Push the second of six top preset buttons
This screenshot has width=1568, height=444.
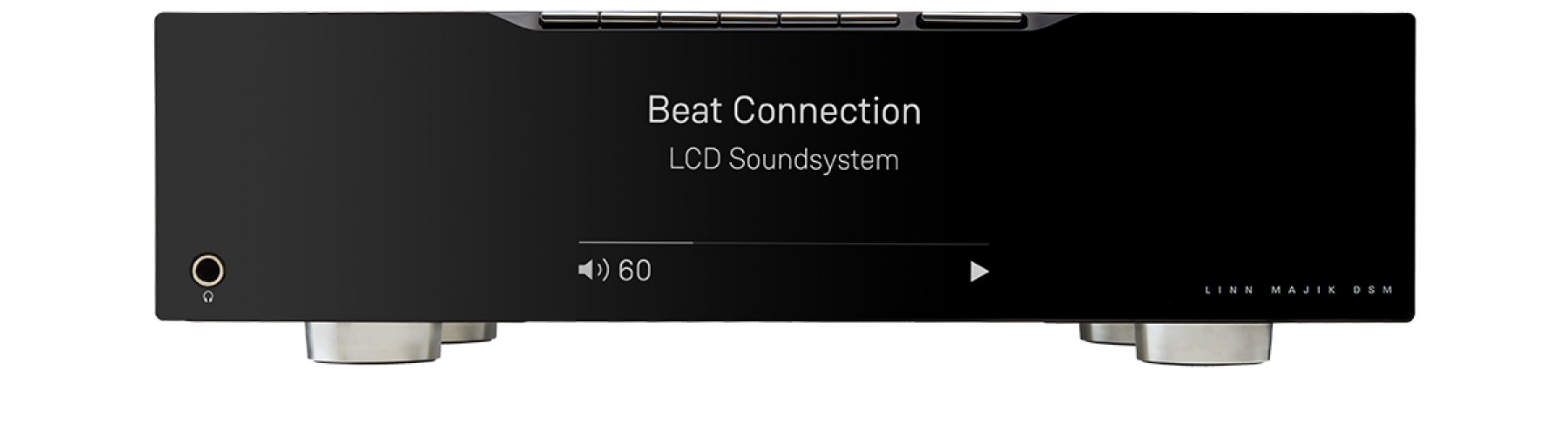pyautogui.click(x=629, y=19)
